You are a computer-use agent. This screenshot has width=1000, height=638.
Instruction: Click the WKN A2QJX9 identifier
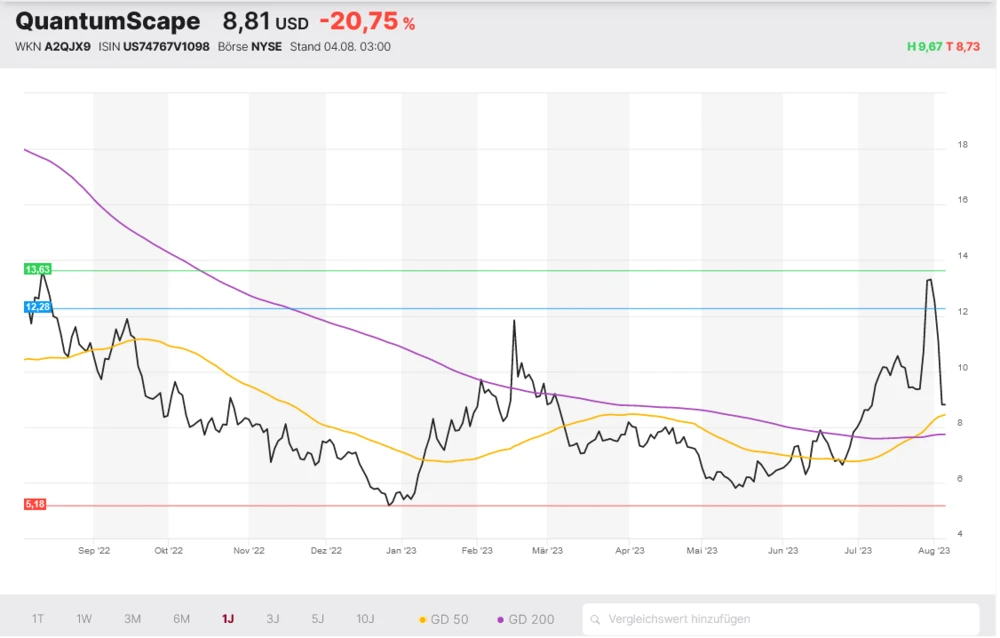[x=53, y=47]
